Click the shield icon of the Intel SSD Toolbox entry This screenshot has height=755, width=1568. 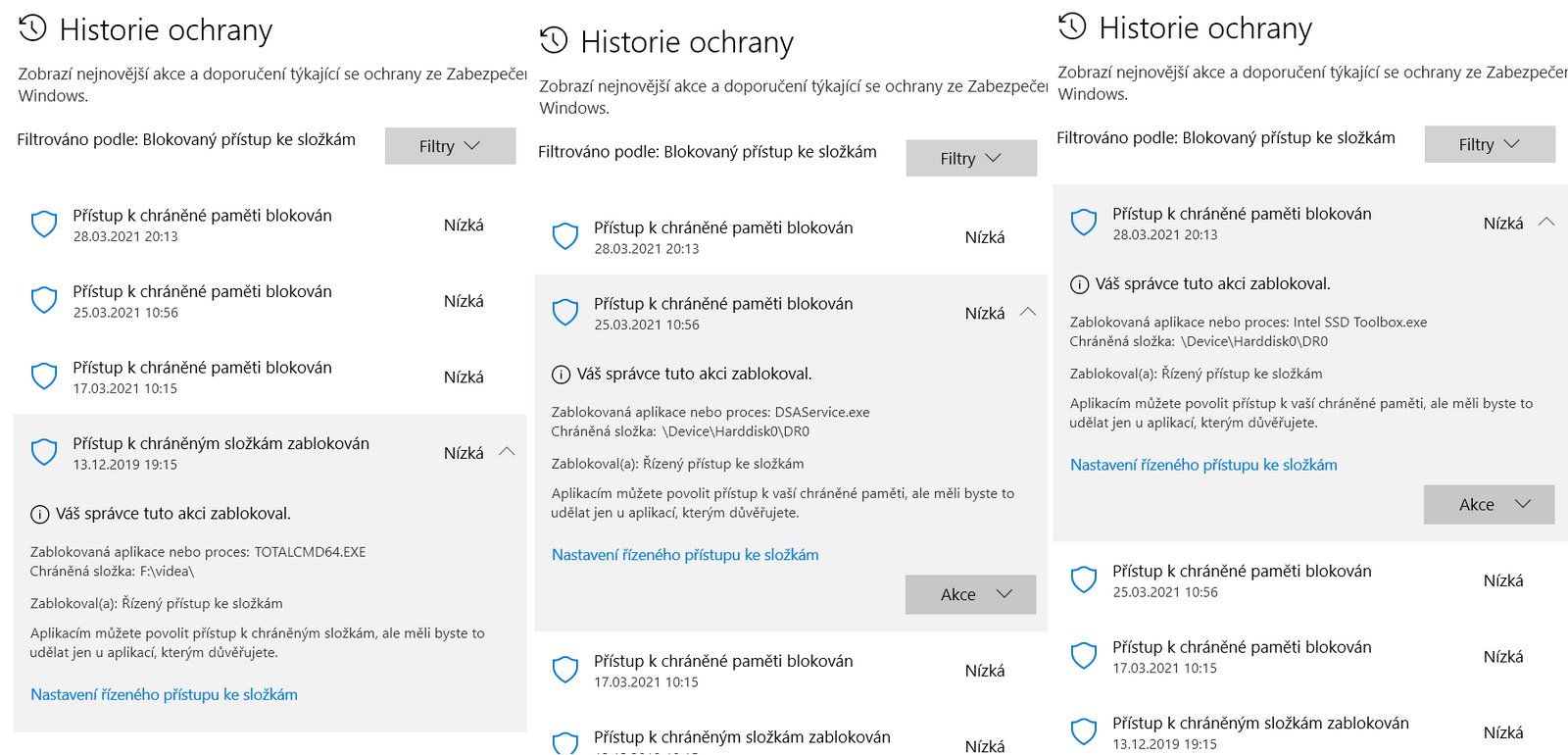(x=1084, y=223)
